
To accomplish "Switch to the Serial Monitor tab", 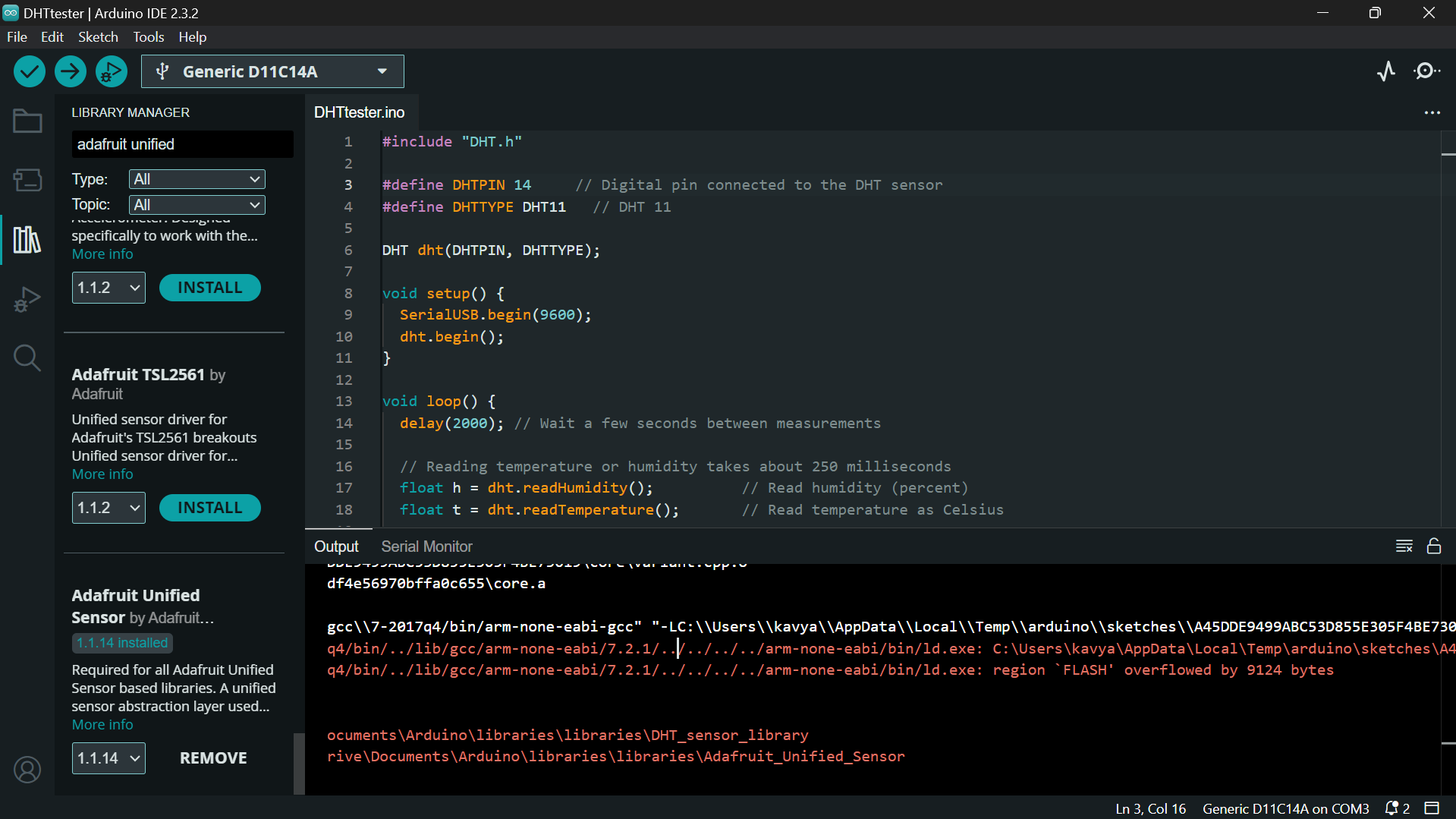I will [426, 547].
